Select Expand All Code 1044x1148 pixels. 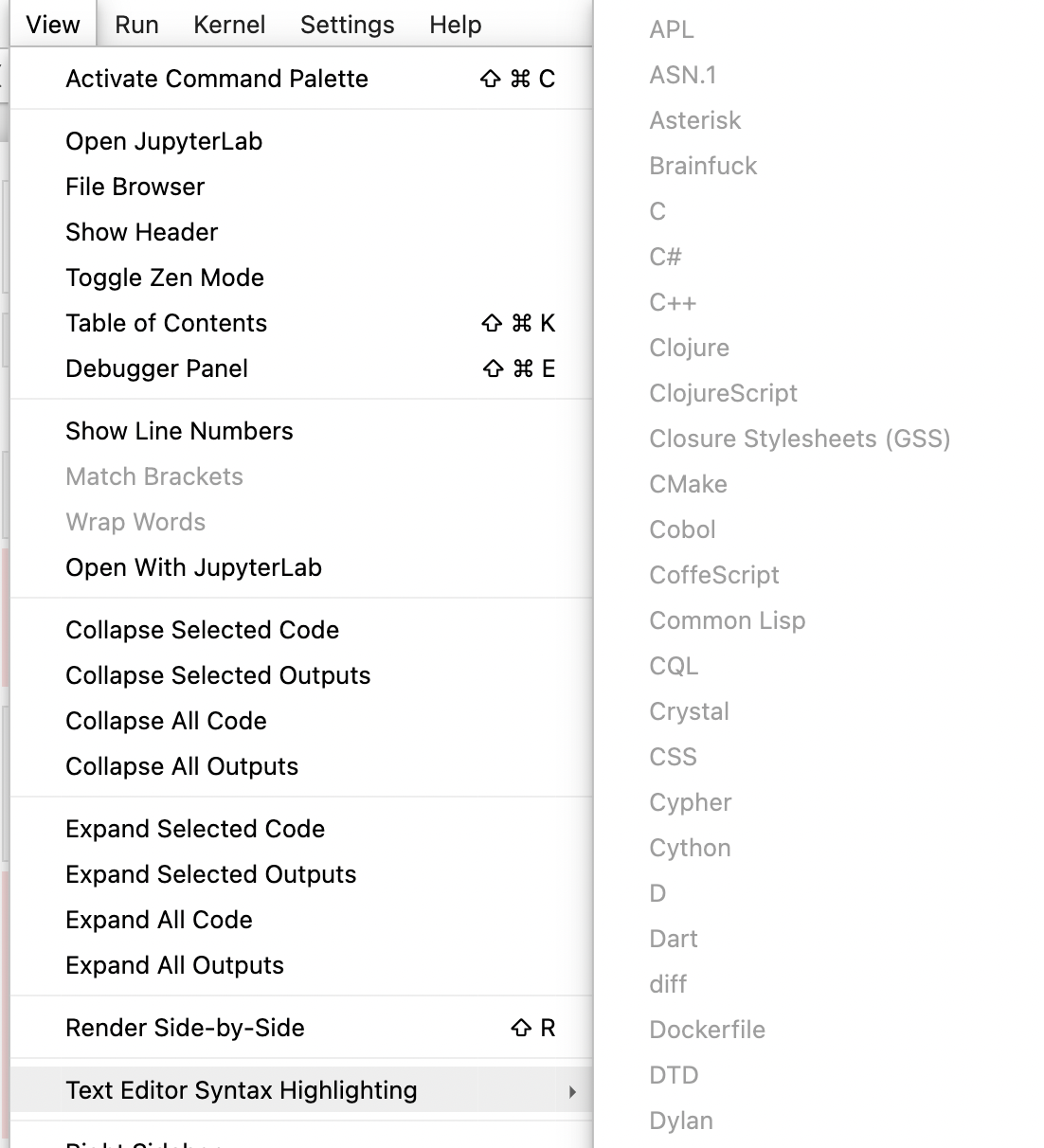tap(301, 920)
